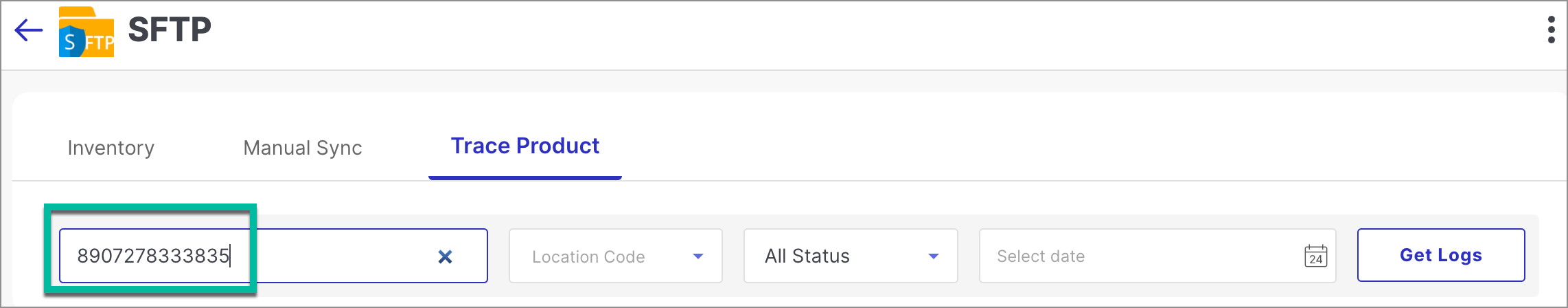This screenshot has width=1568, height=308.
Task: Click the SFTP page title text
Action: click(170, 30)
